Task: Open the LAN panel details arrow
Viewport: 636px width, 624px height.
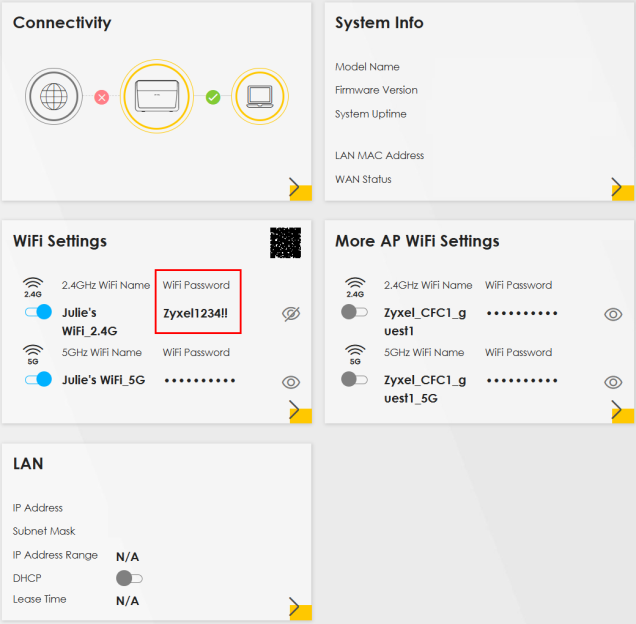Action: [x=295, y=606]
